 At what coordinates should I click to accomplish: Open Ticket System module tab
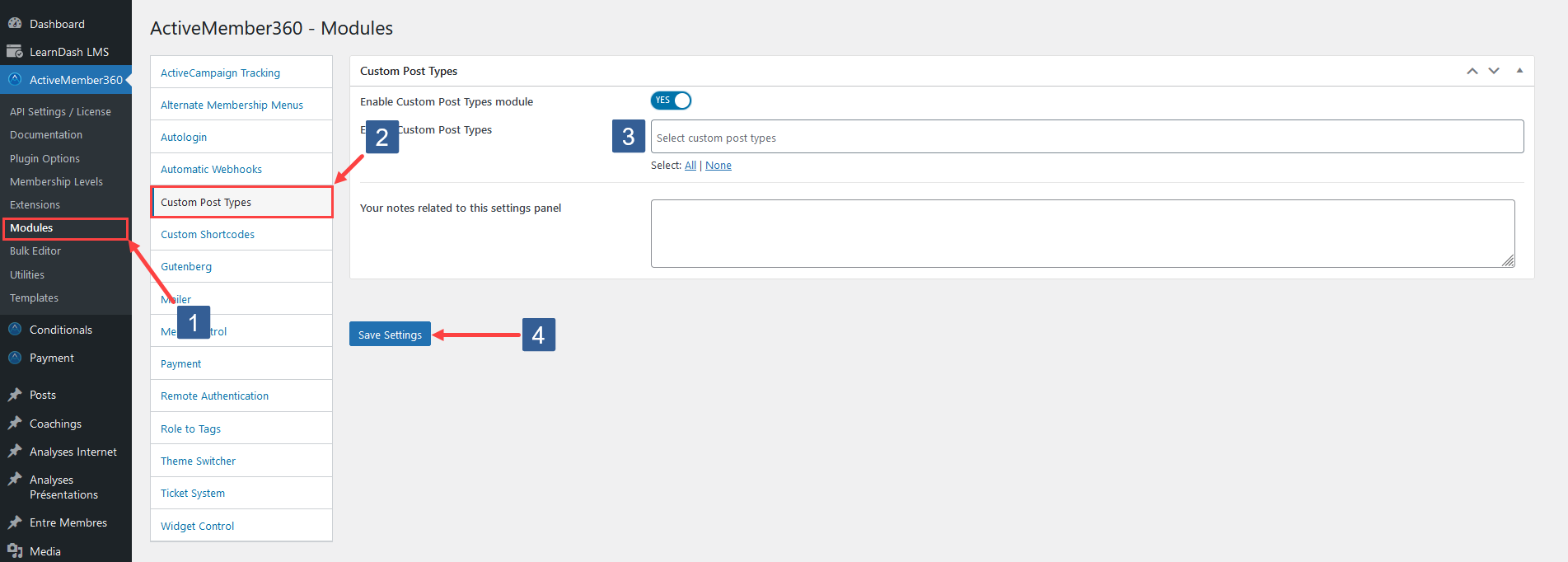pyautogui.click(x=241, y=493)
